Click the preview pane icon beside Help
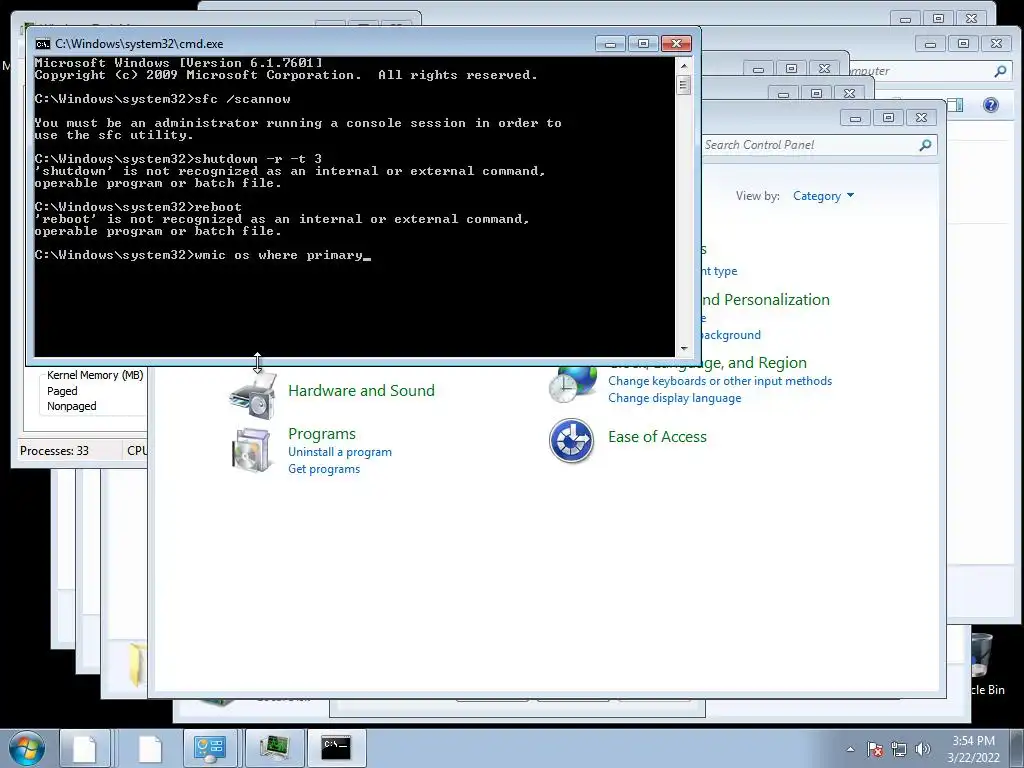Screen dimensions: 1024x768 pos(955,105)
